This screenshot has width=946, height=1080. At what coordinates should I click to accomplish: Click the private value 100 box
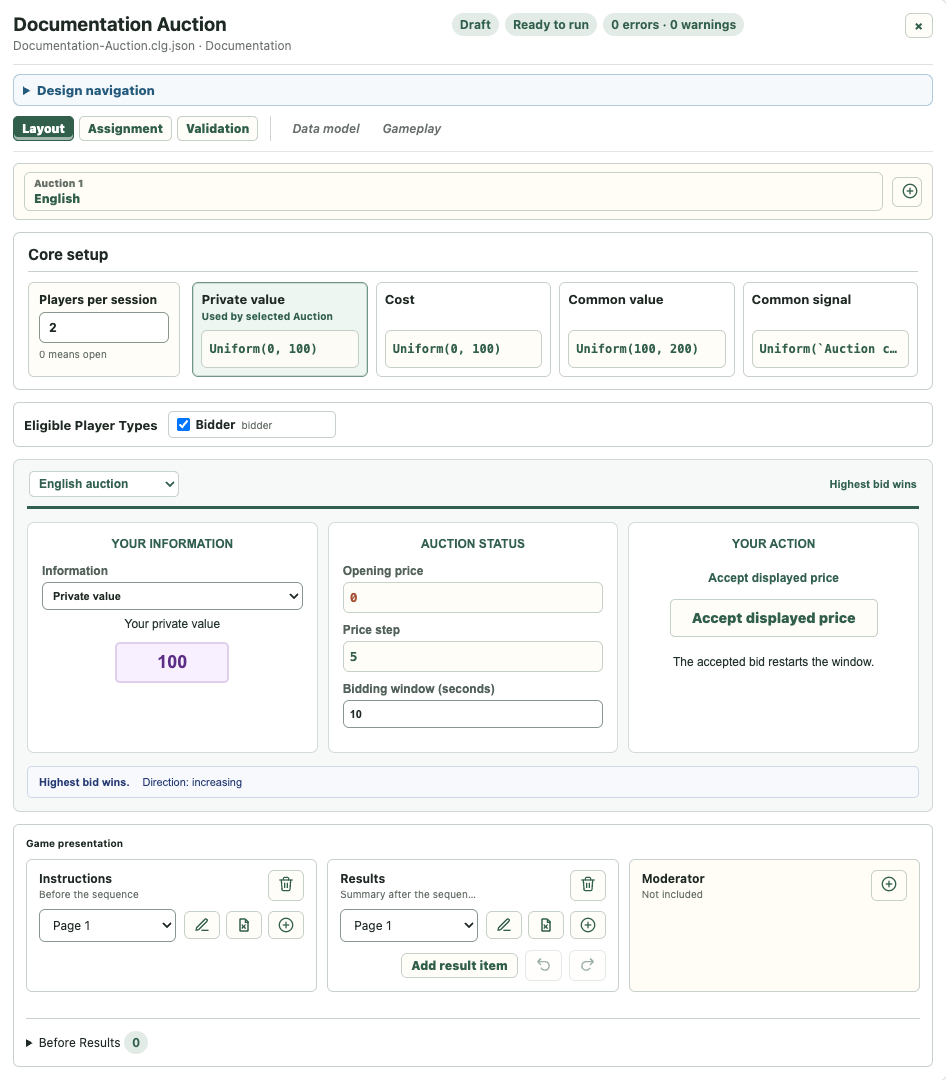coord(172,662)
